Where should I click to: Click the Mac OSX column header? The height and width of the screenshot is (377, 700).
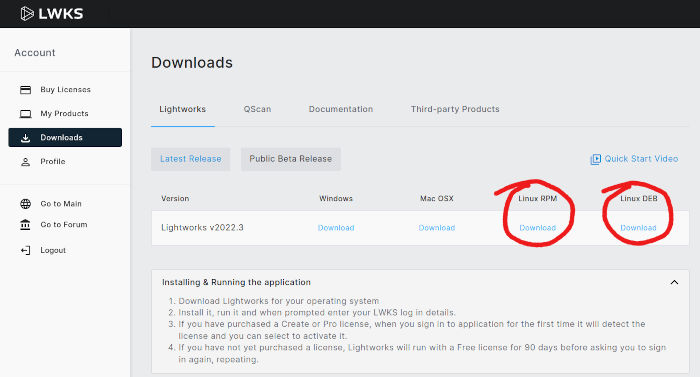tap(437, 199)
